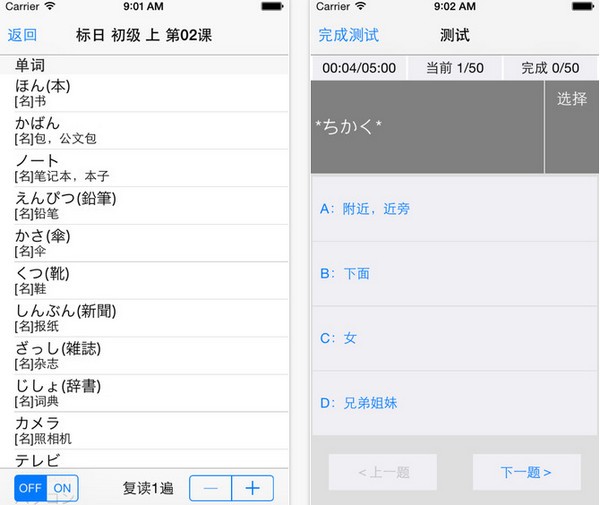Select the word えんぴつ(鉛筆)

[144, 205]
